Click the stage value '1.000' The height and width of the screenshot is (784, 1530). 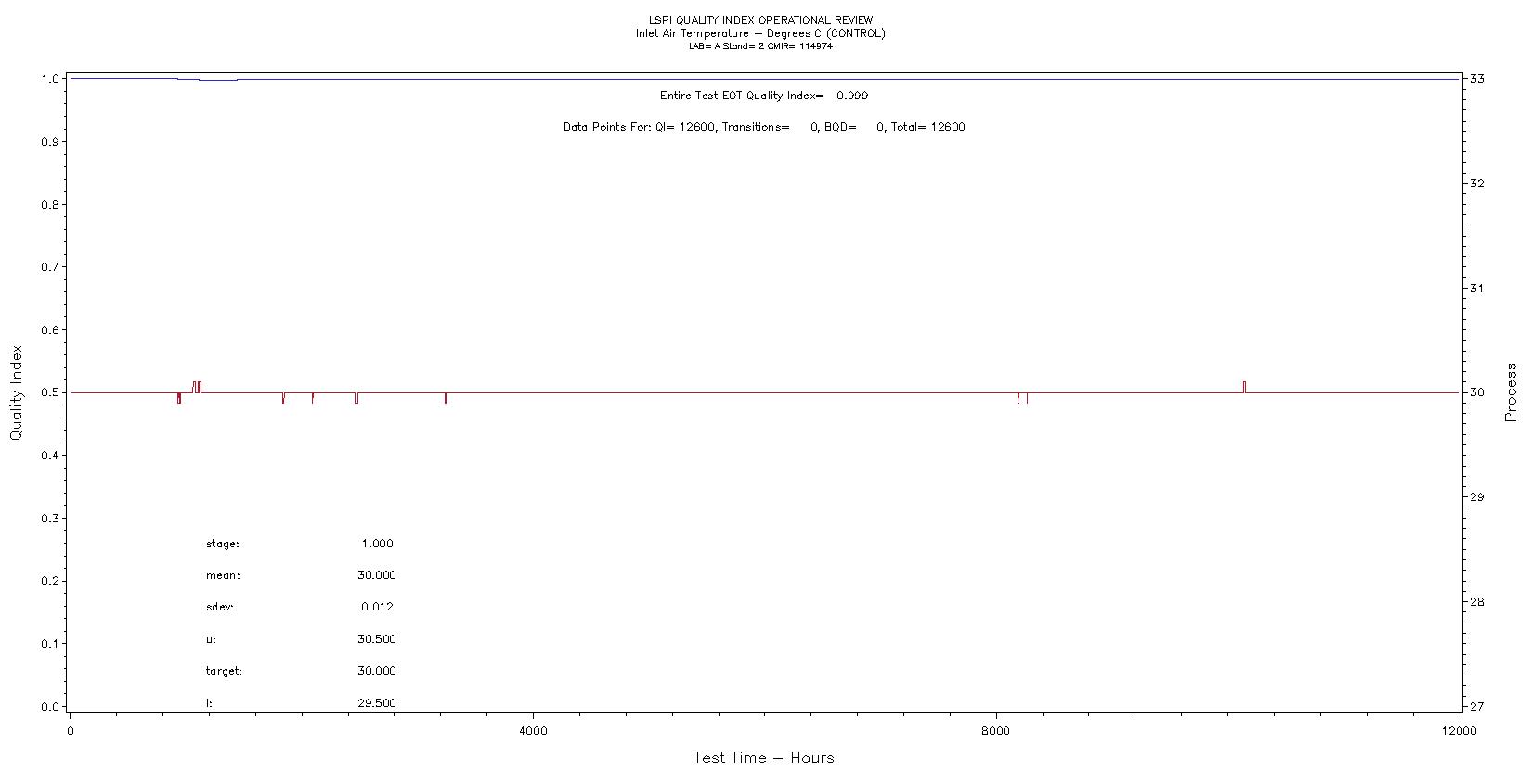pyautogui.click(x=377, y=545)
